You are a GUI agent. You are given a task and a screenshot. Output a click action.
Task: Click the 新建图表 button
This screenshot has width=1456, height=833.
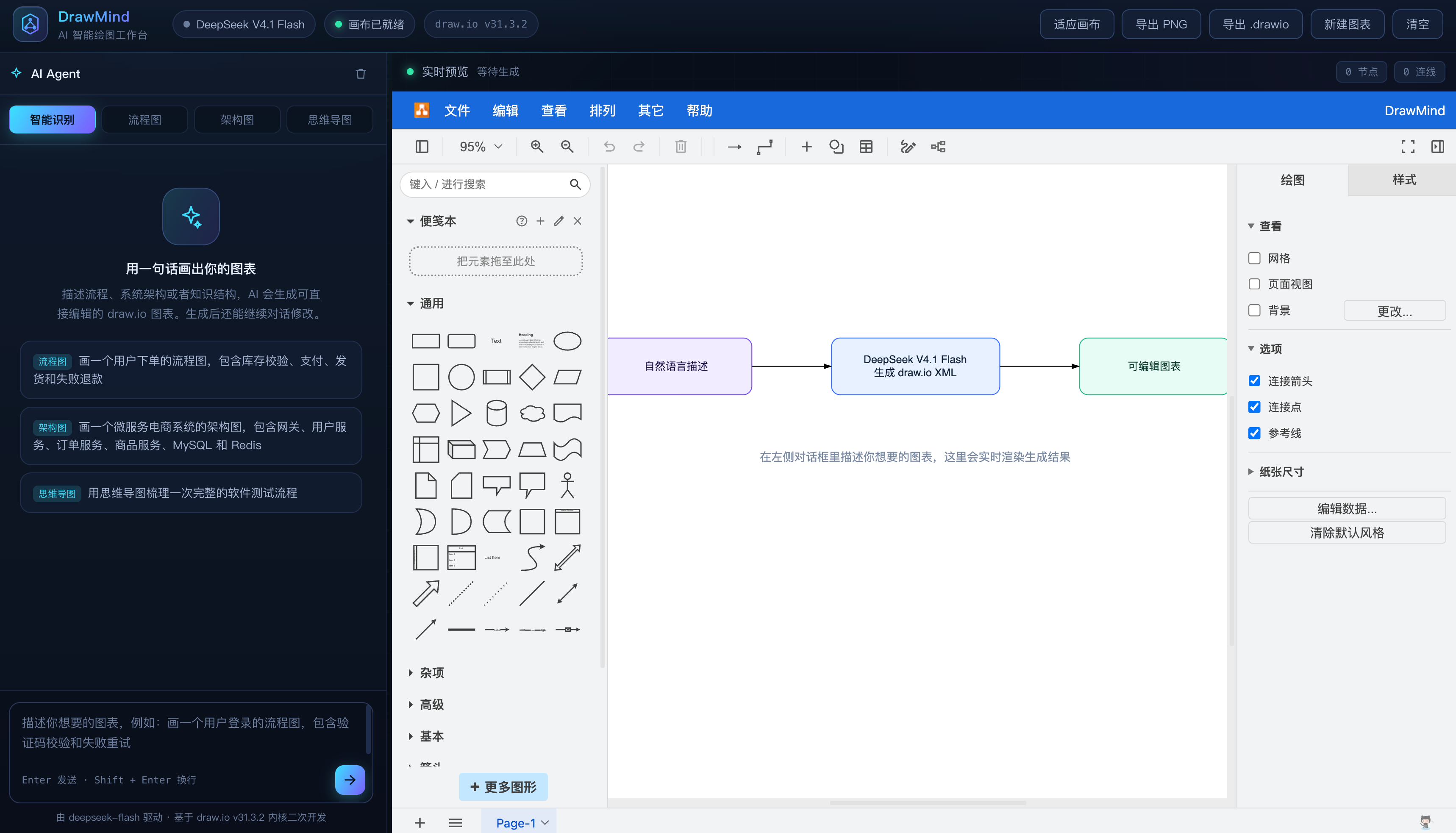click(x=1347, y=24)
